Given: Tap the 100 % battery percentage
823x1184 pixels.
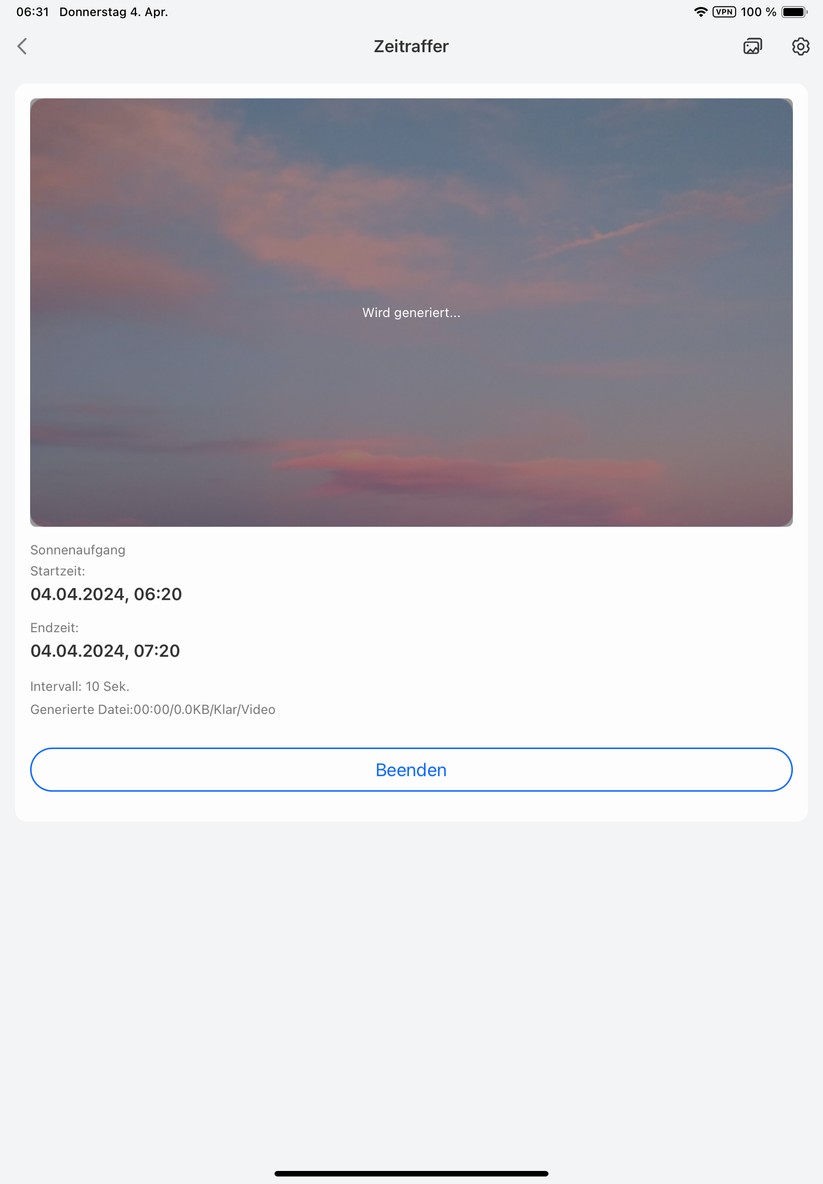Looking at the screenshot, I should pos(758,12).
